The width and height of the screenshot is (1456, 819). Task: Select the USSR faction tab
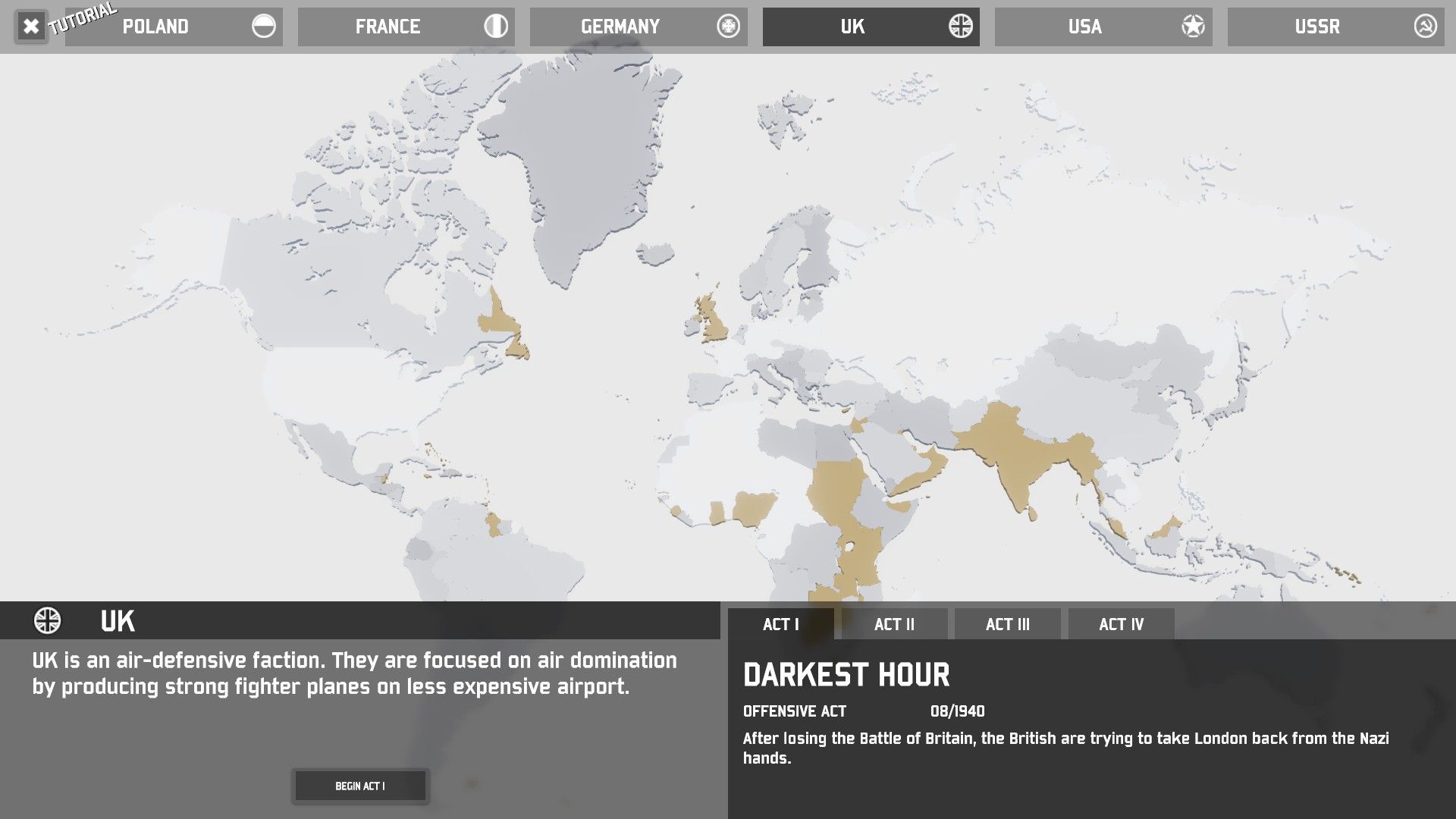pos(1316,27)
